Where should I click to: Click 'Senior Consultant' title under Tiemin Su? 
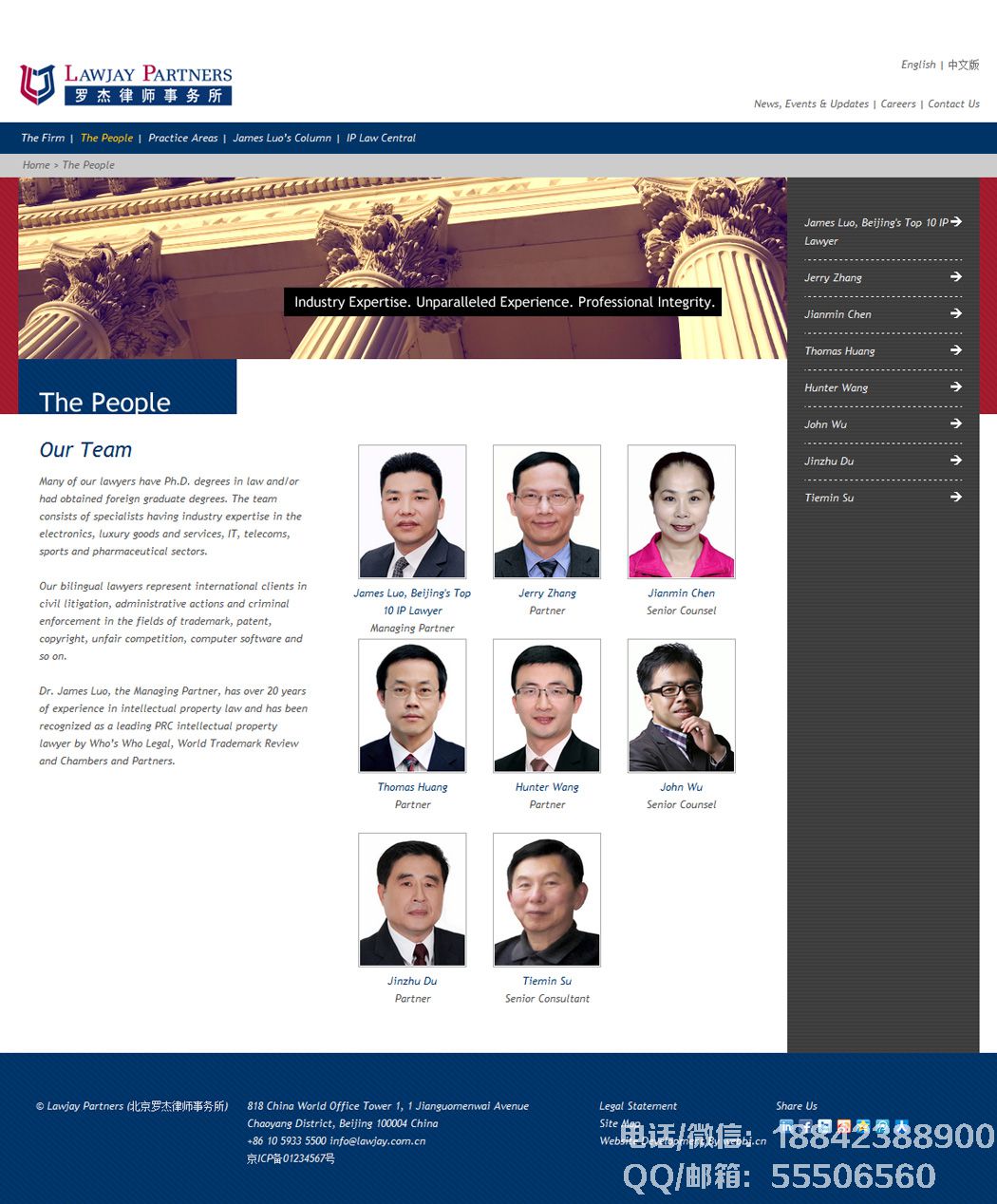tap(547, 999)
